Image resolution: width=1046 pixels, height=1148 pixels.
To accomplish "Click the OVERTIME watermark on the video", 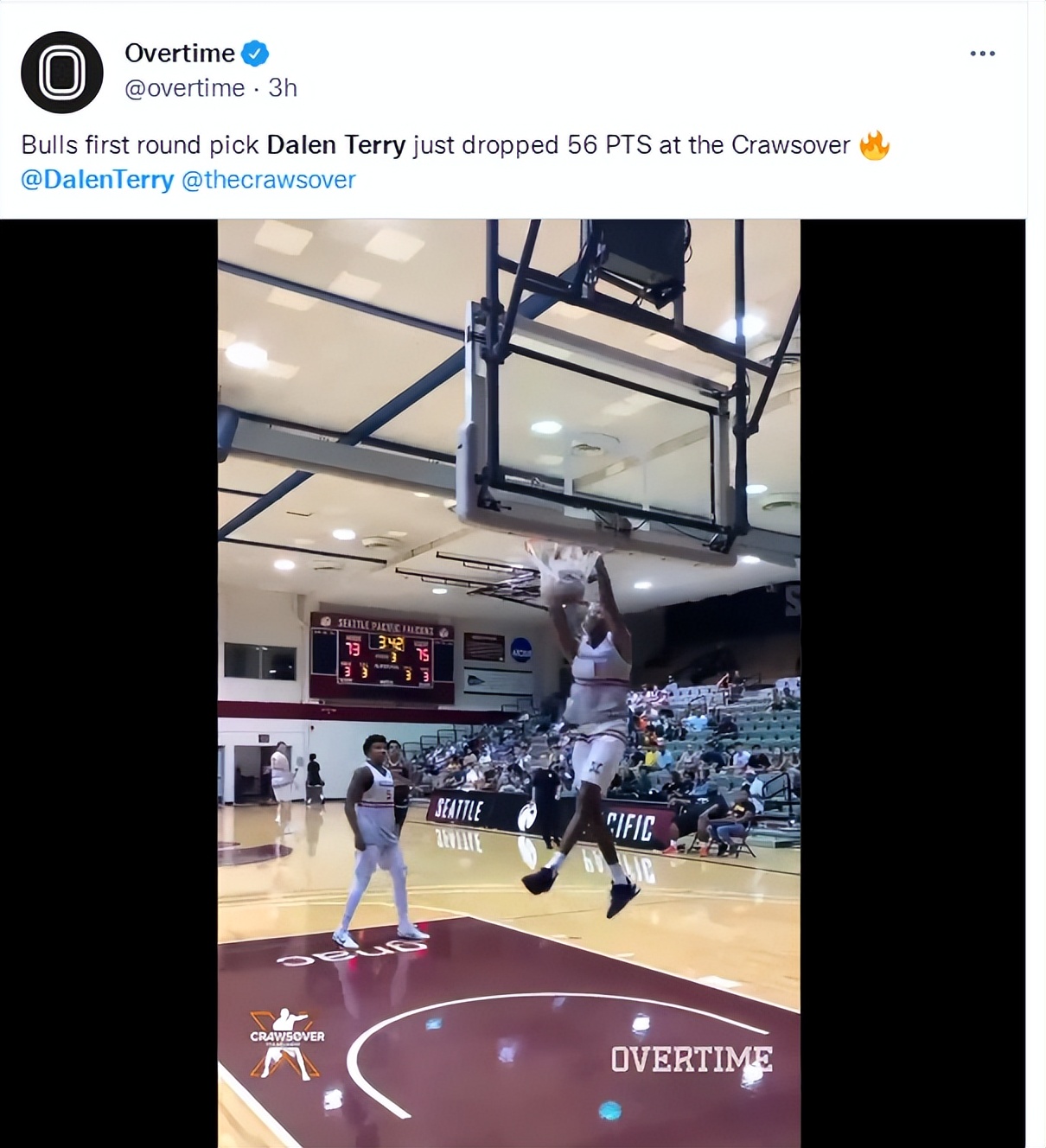I will [692, 1056].
